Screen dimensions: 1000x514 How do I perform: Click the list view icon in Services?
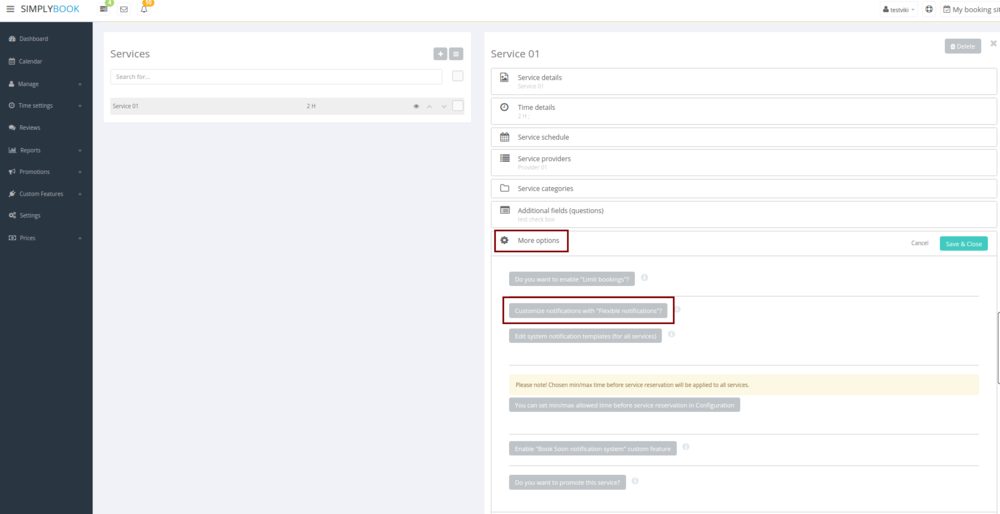[x=456, y=54]
